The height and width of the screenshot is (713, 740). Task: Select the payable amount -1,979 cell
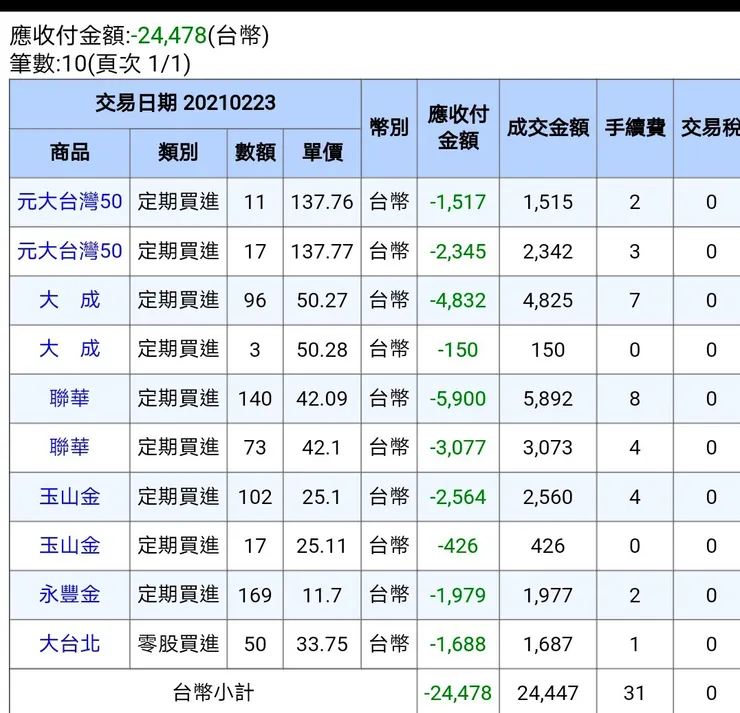point(458,595)
